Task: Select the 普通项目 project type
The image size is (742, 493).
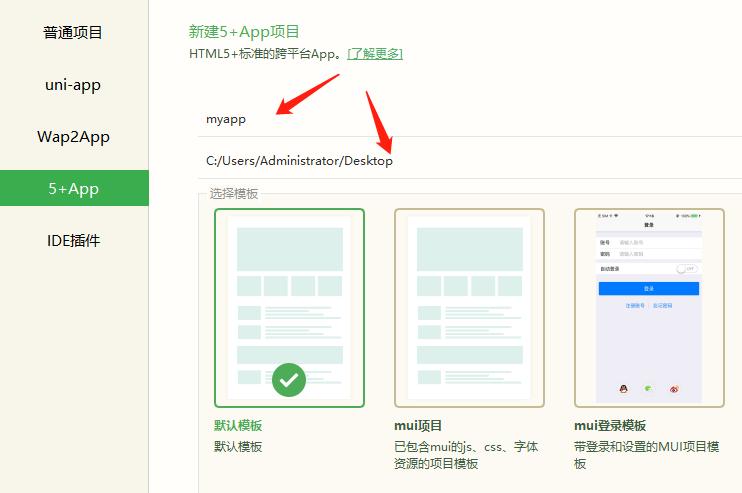Action: [x=74, y=33]
